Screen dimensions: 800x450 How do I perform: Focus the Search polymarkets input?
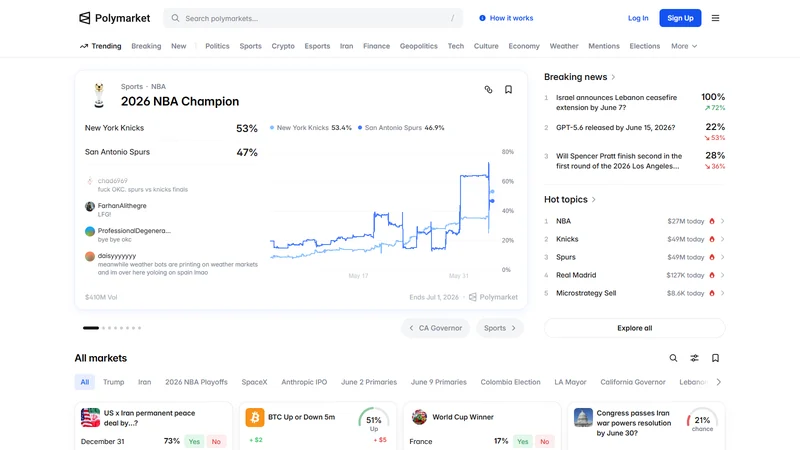point(313,18)
